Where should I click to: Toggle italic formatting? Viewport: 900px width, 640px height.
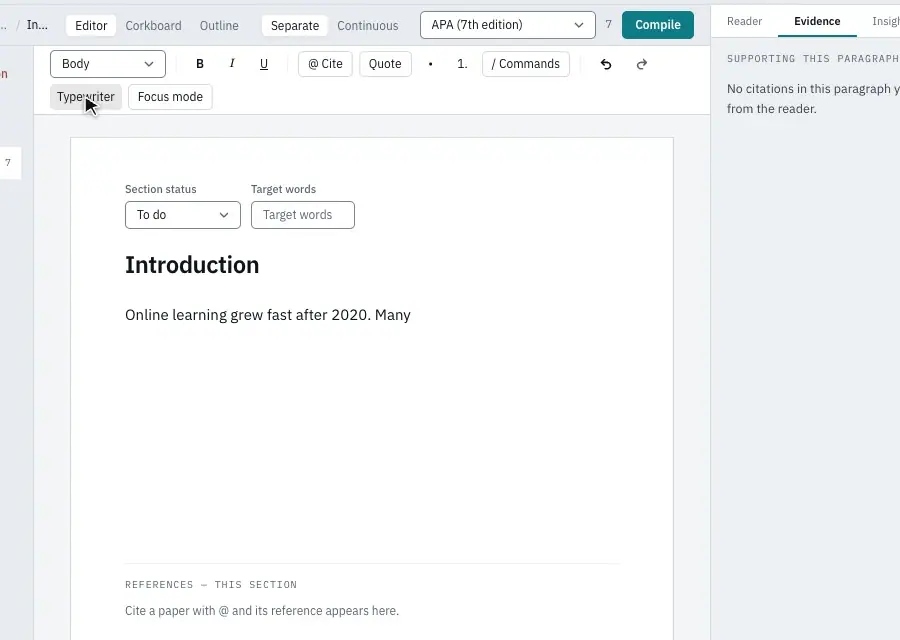(232, 64)
